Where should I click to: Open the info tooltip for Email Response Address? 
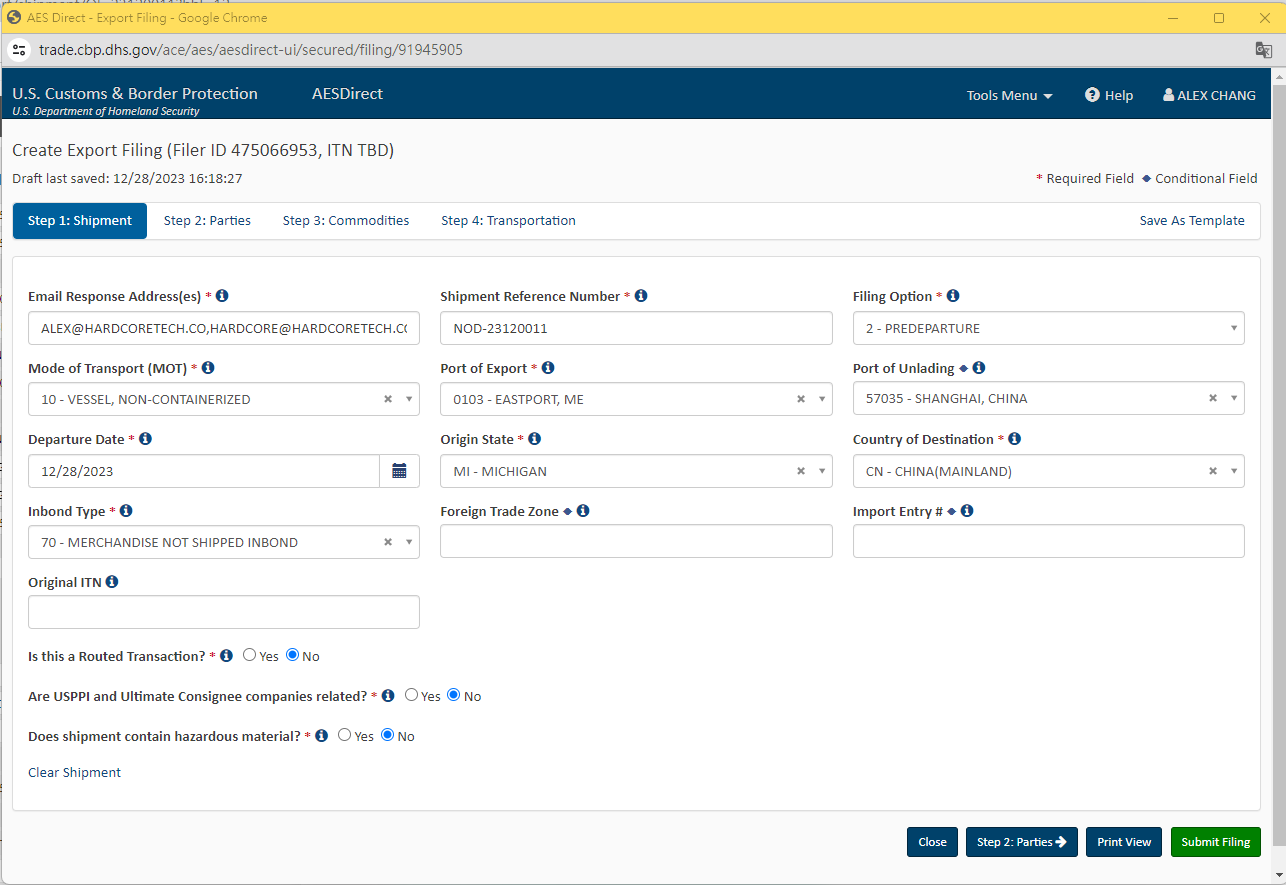point(222,295)
